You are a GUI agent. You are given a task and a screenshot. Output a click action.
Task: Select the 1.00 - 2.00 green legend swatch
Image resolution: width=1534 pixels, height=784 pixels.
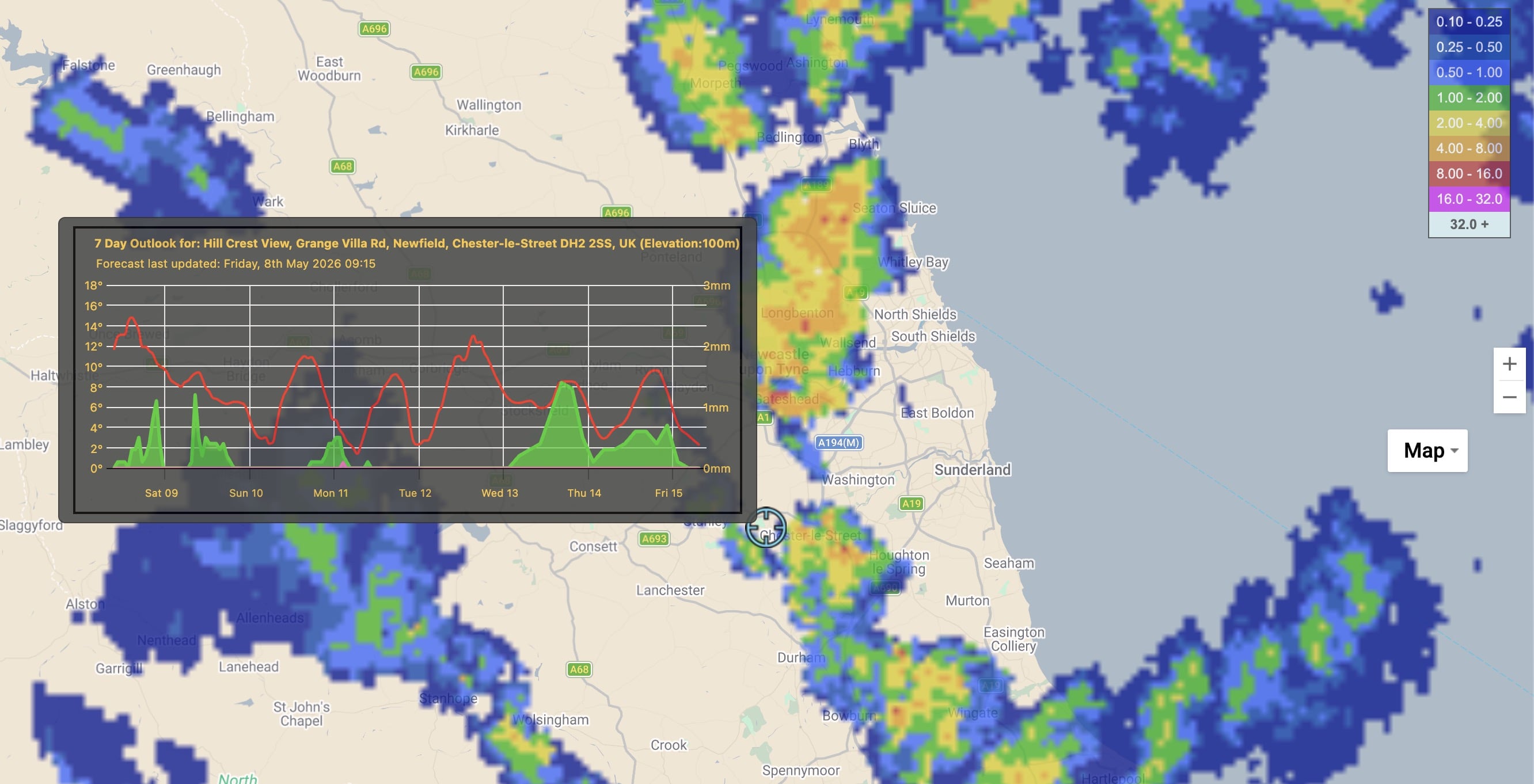1468,98
